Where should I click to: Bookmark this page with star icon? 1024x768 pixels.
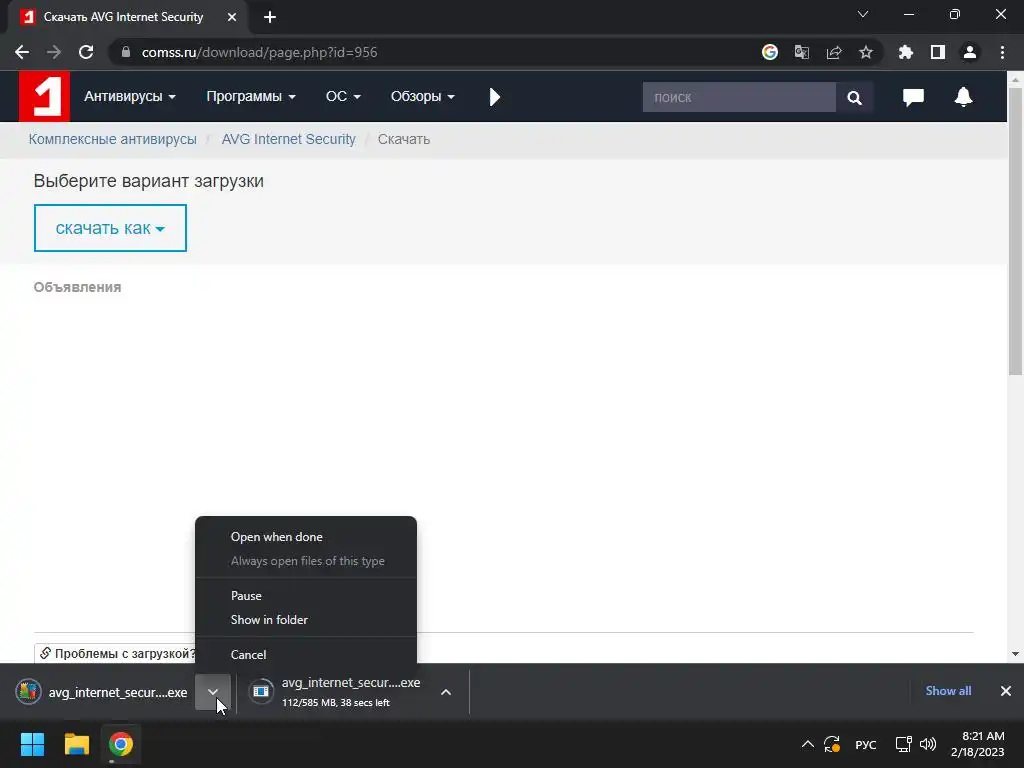click(865, 52)
